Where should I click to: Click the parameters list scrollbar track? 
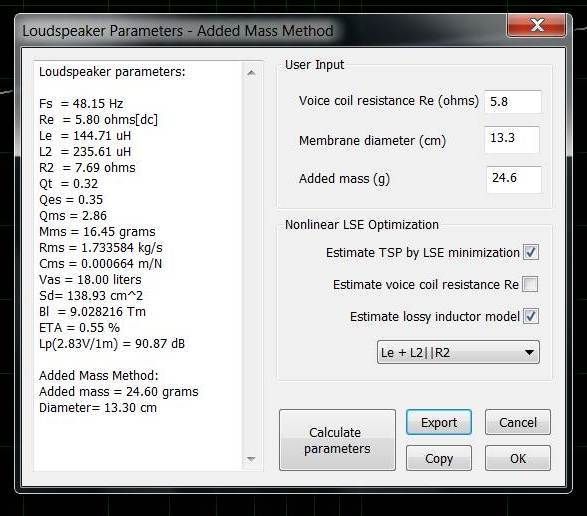pos(251,266)
